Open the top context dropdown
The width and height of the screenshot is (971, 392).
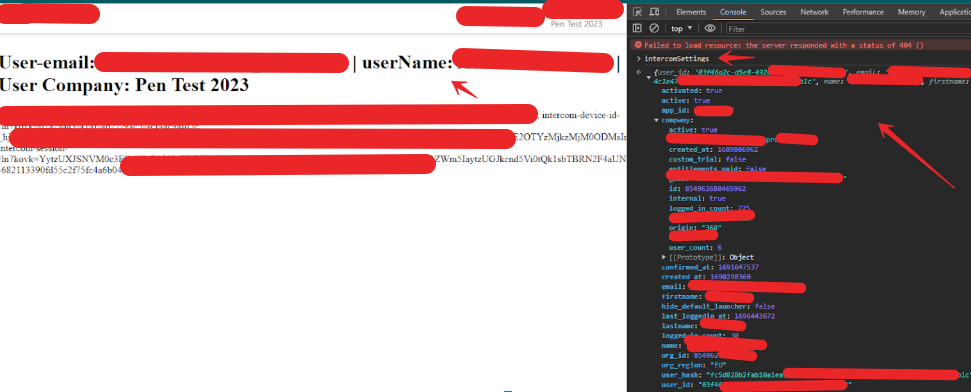(682, 28)
